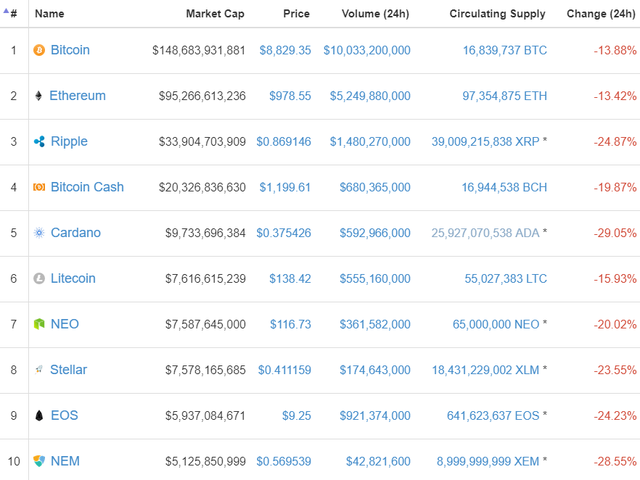The height and width of the screenshot is (480, 640).
Task: Click EOS price $9.25
Action: pos(297,416)
